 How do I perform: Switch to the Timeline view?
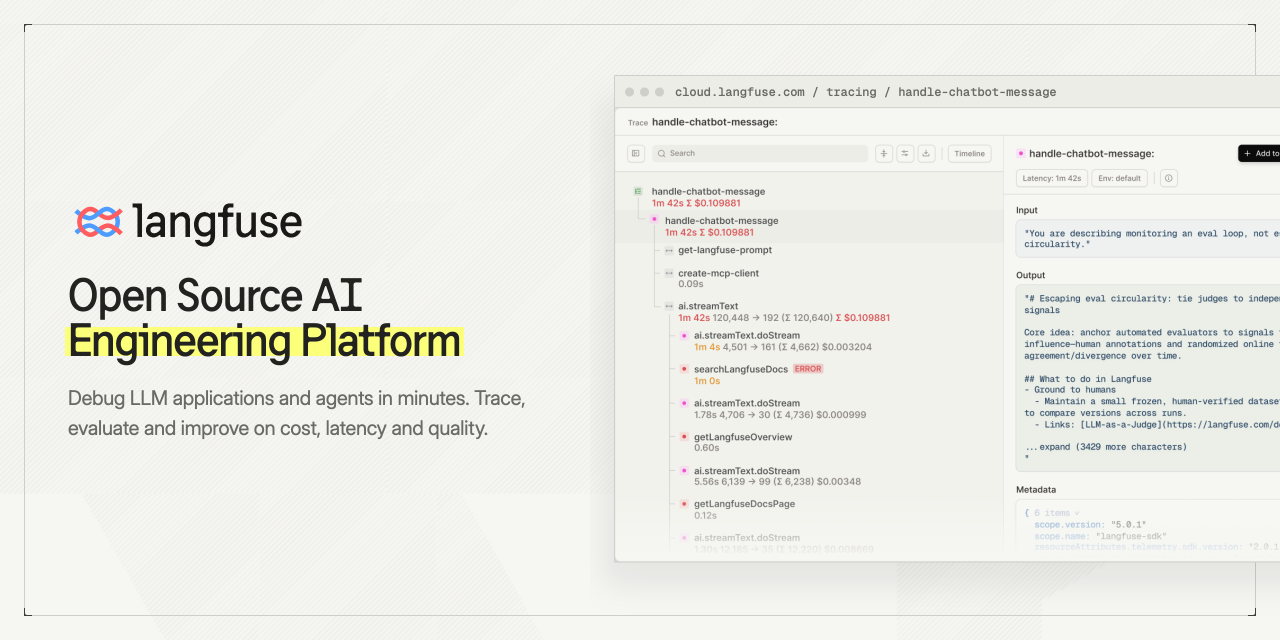969,153
